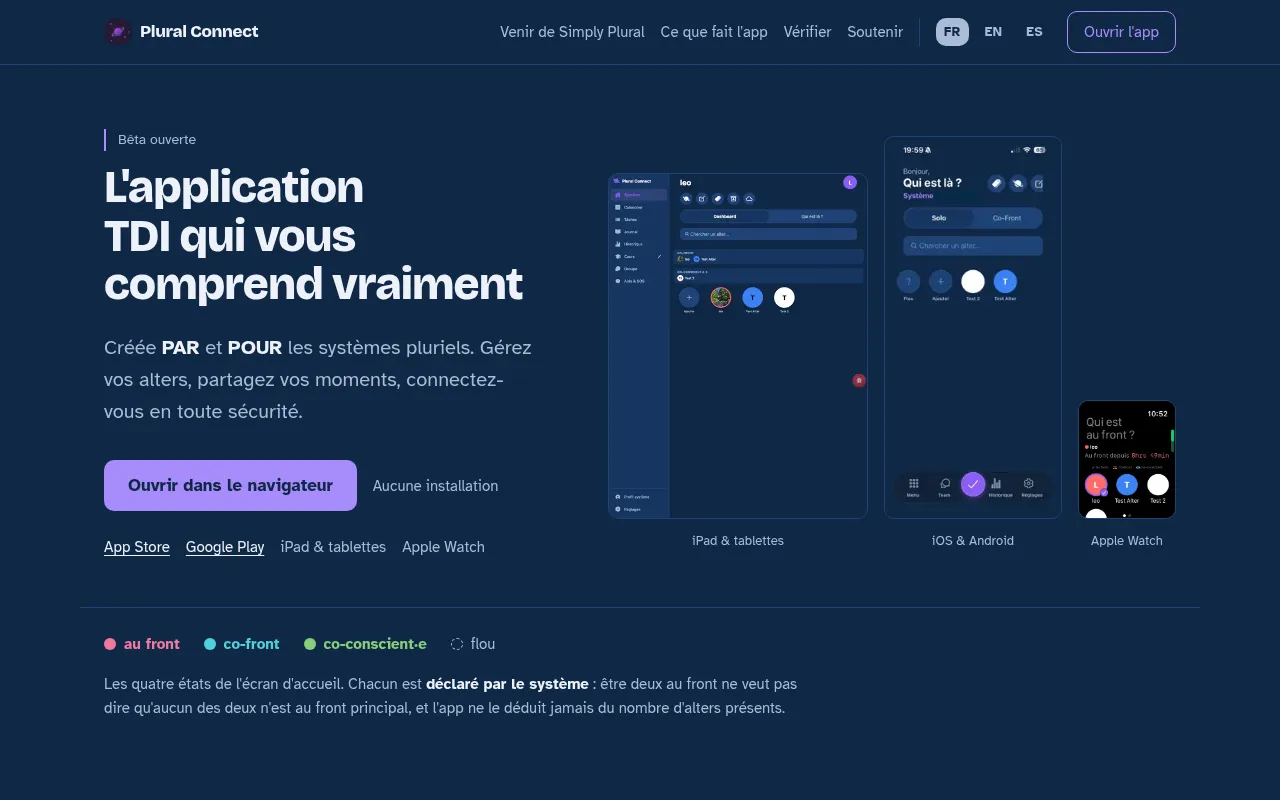
Task: Open the Ce que fait l'app section
Action: [714, 32]
